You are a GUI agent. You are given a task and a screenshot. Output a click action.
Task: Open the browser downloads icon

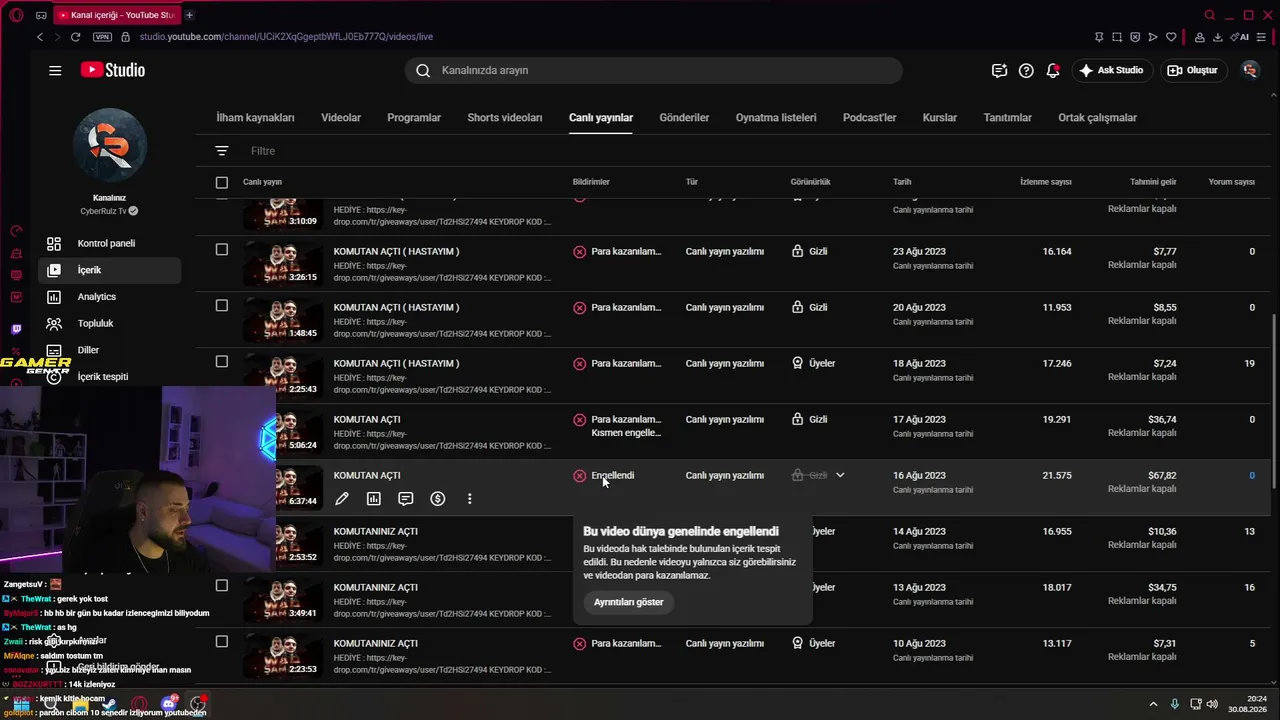tap(1218, 37)
